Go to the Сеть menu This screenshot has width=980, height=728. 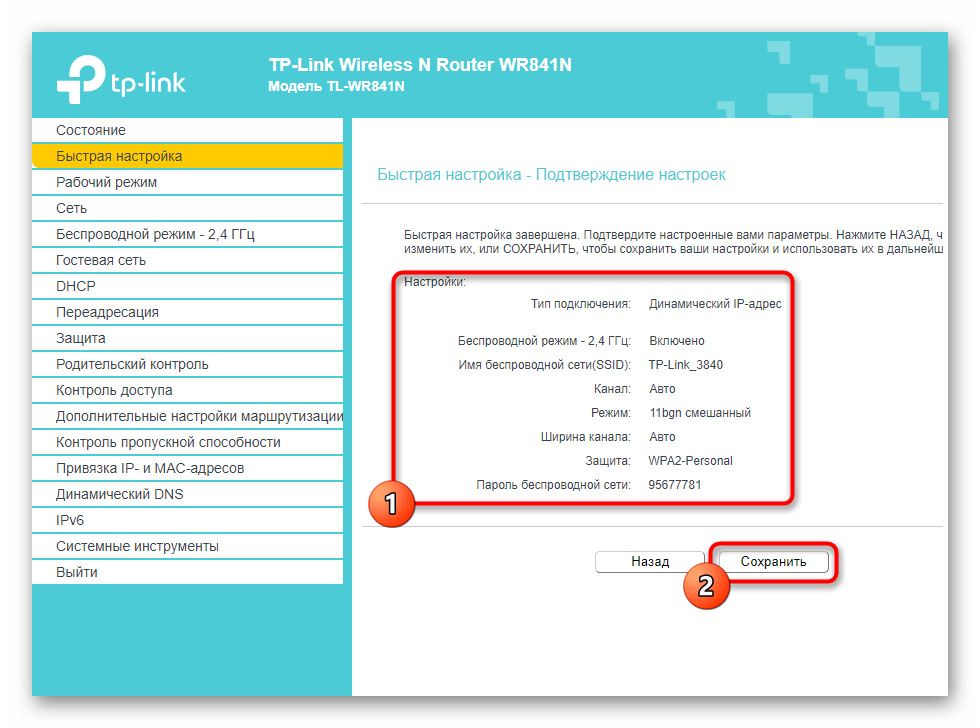72,208
